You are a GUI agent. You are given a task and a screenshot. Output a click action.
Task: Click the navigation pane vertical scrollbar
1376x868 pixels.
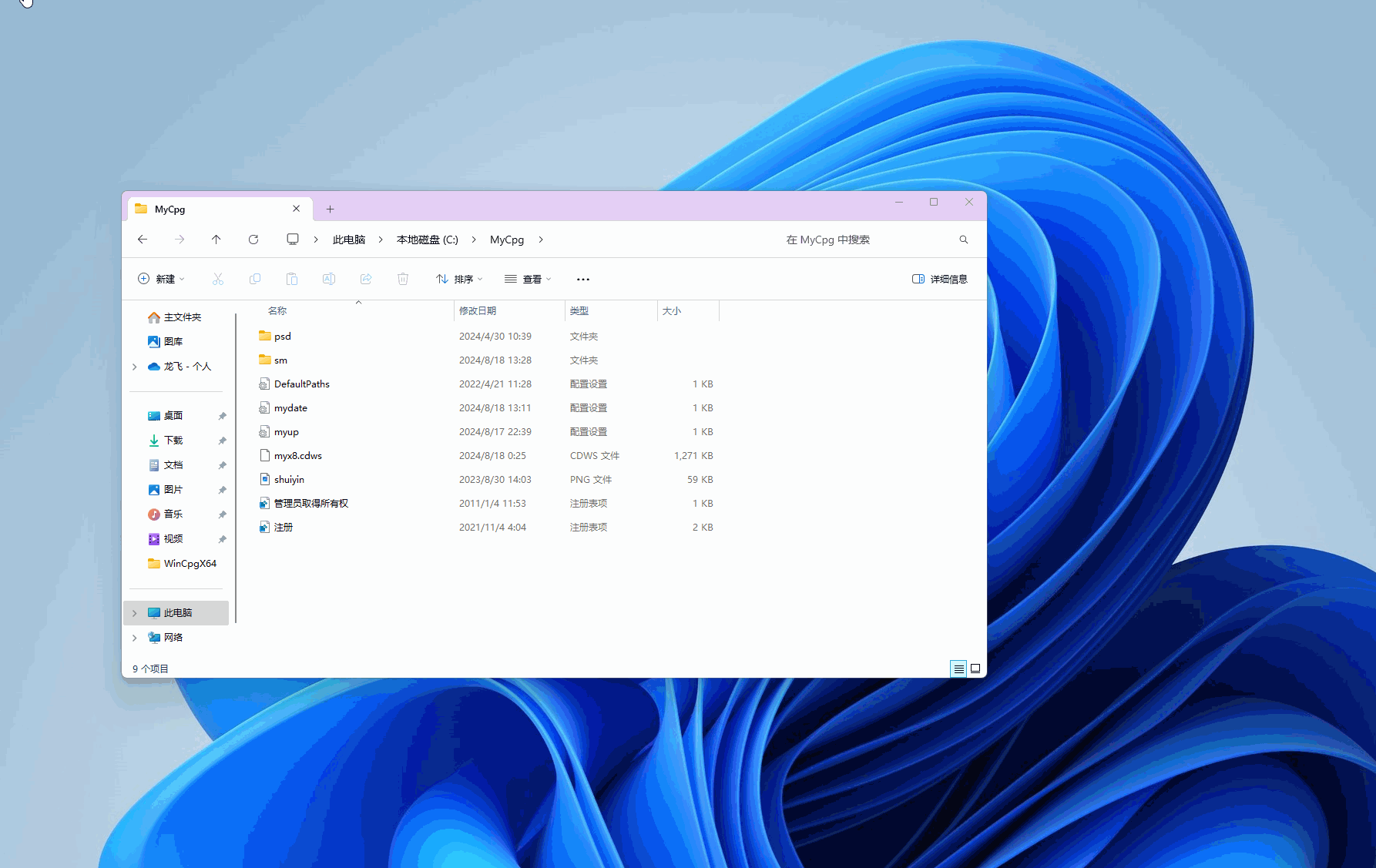point(236,467)
